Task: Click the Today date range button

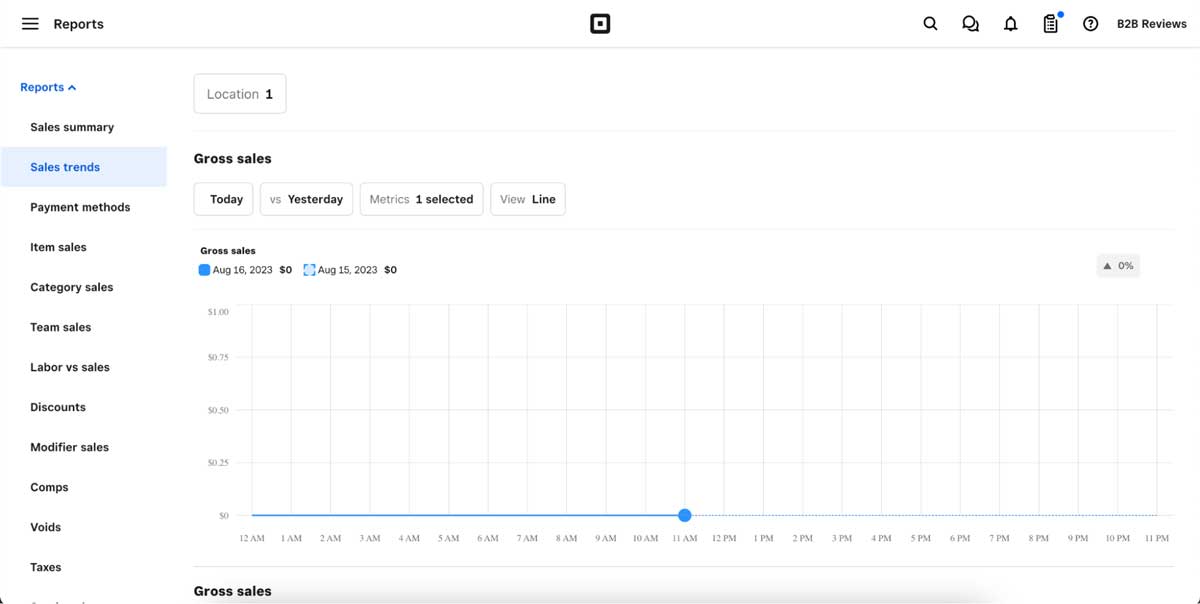Action: [223, 199]
